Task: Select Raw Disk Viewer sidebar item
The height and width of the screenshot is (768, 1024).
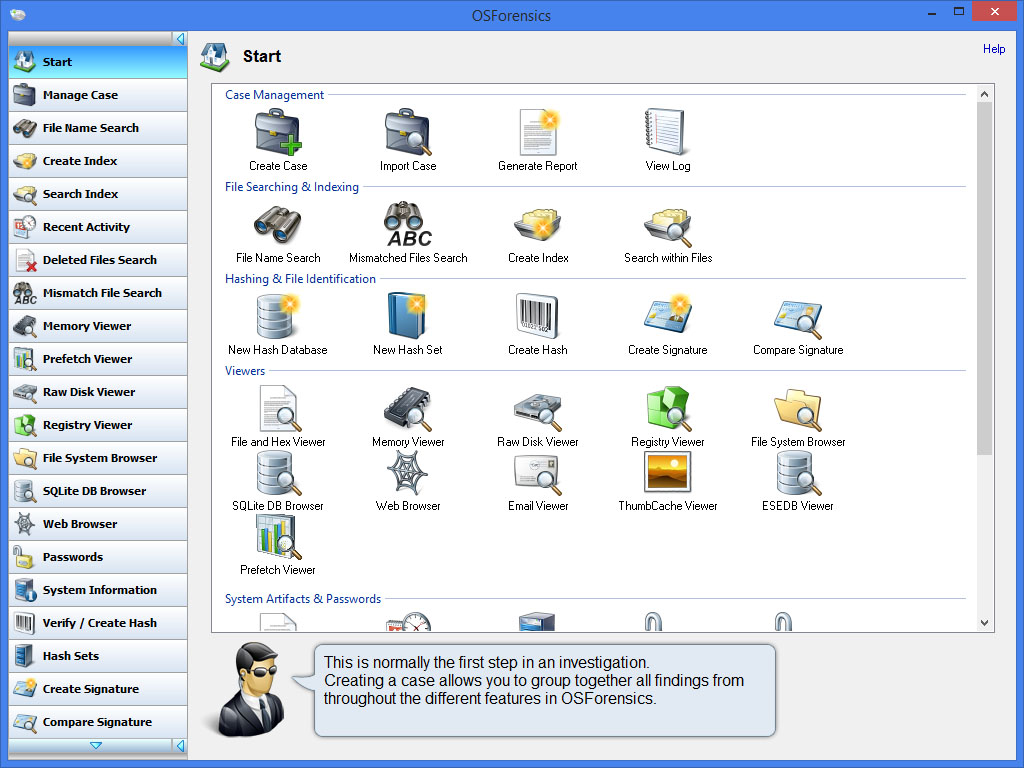Action: pos(98,392)
